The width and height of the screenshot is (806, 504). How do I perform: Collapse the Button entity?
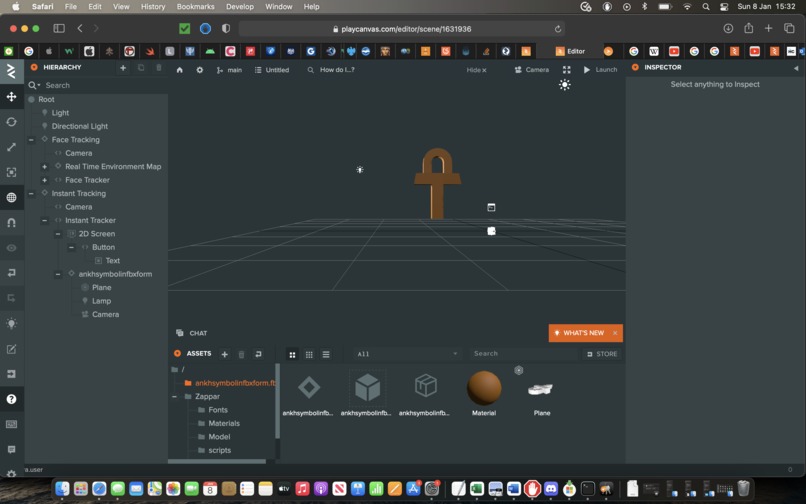pyautogui.click(x=71, y=247)
